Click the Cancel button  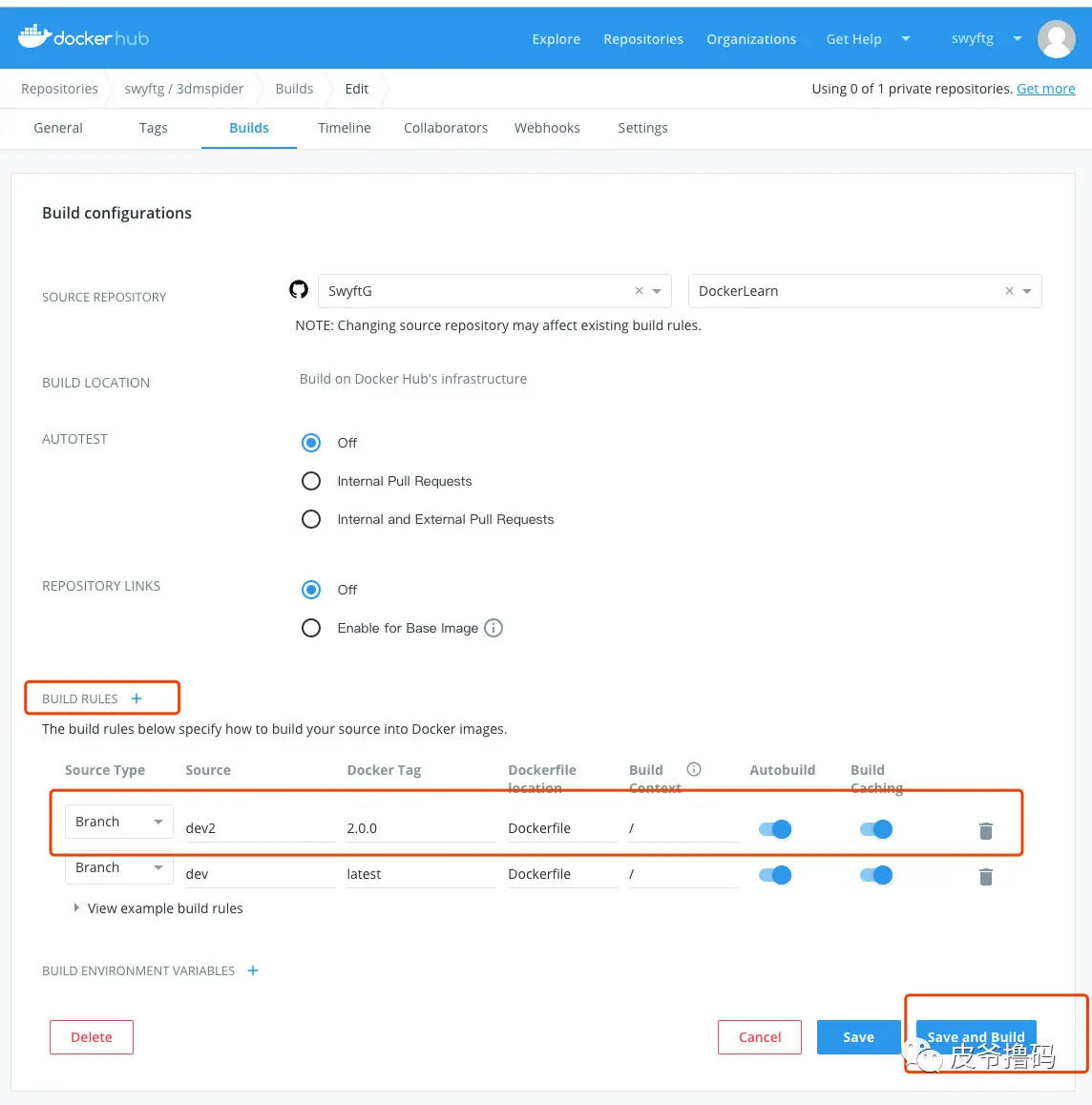coord(760,1037)
